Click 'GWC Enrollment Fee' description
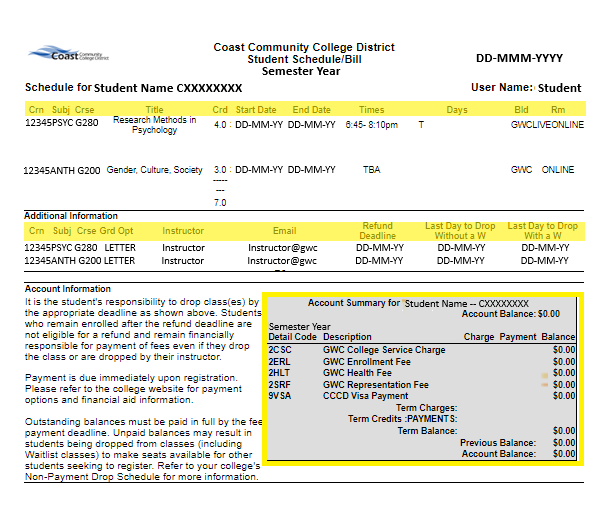610x514 pixels. pyautogui.click(x=366, y=362)
